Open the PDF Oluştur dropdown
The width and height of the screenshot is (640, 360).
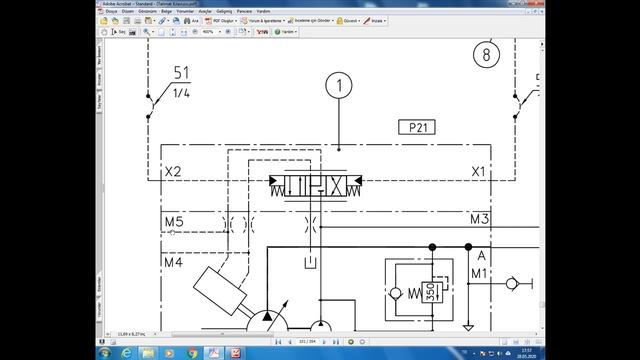(220, 21)
